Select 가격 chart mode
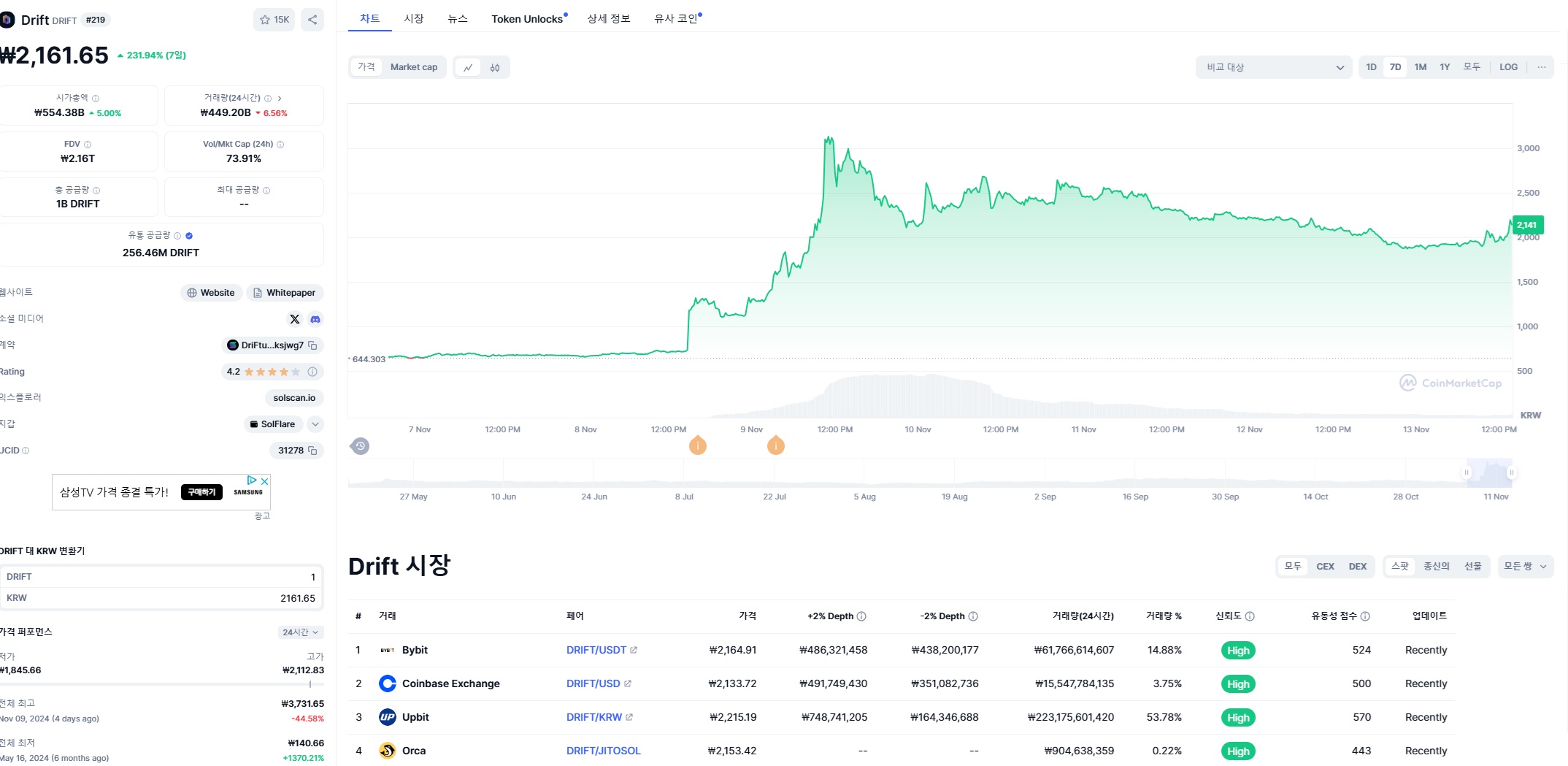The width and height of the screenshot is (1568, 766). 366,67
